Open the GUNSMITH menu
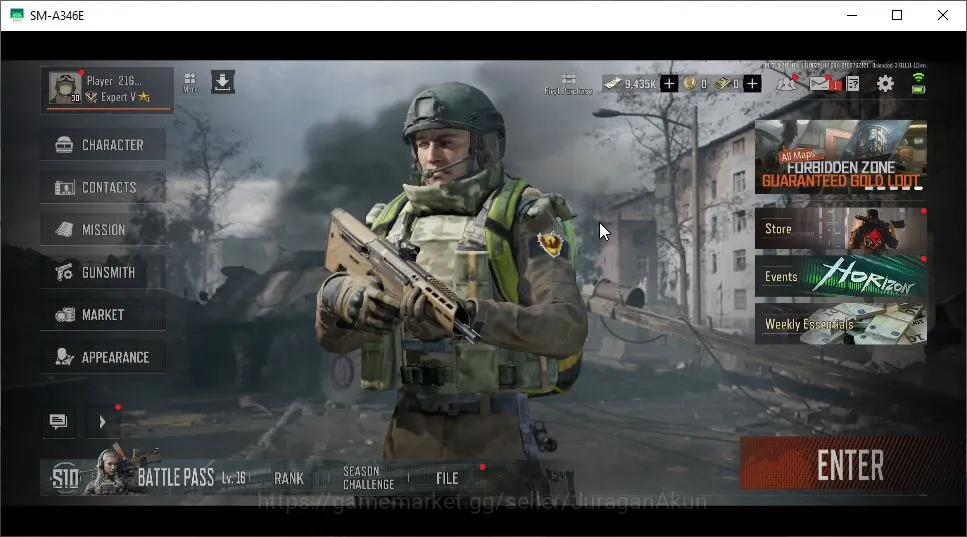 [103, 273]
